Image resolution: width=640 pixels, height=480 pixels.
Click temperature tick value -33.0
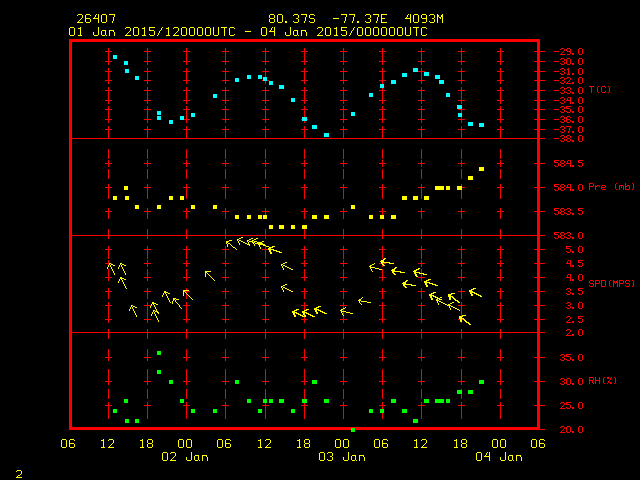(569, 91)
